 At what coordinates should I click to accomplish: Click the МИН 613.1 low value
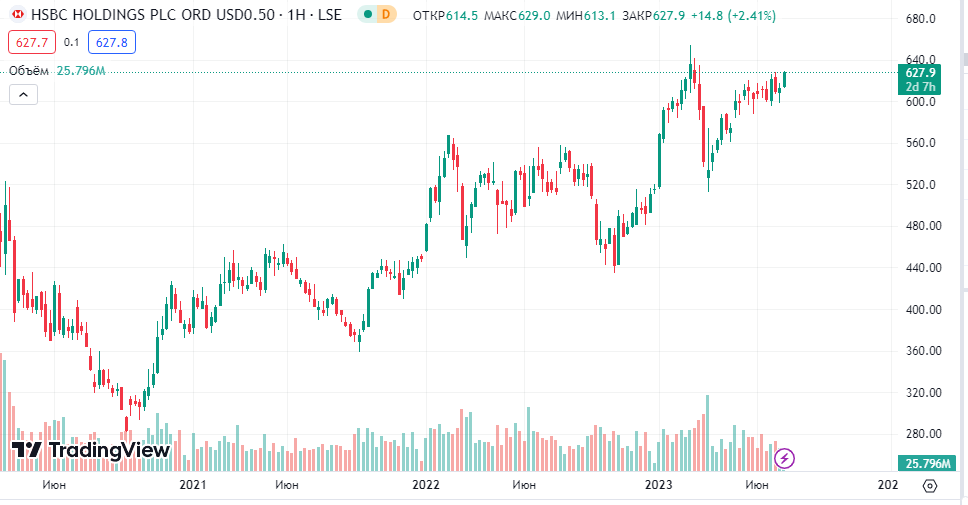[x=586, y=15]
